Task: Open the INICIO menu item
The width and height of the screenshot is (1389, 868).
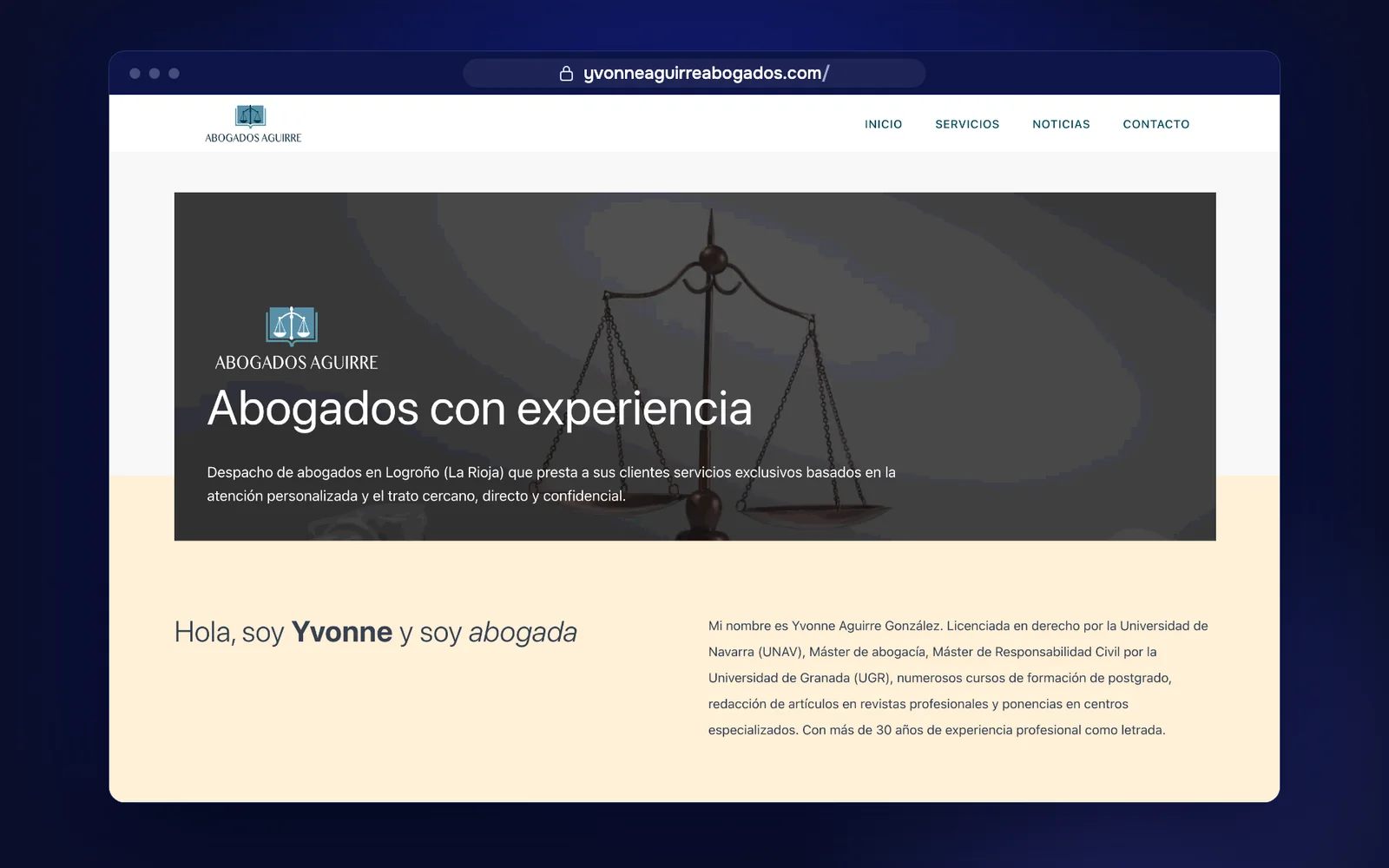Action: pos(883,124)
